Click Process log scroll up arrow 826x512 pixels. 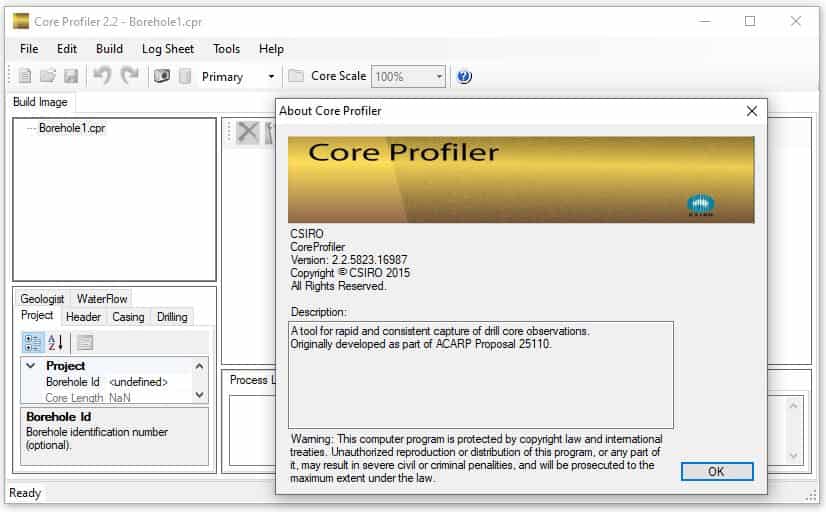click(793, 405)
